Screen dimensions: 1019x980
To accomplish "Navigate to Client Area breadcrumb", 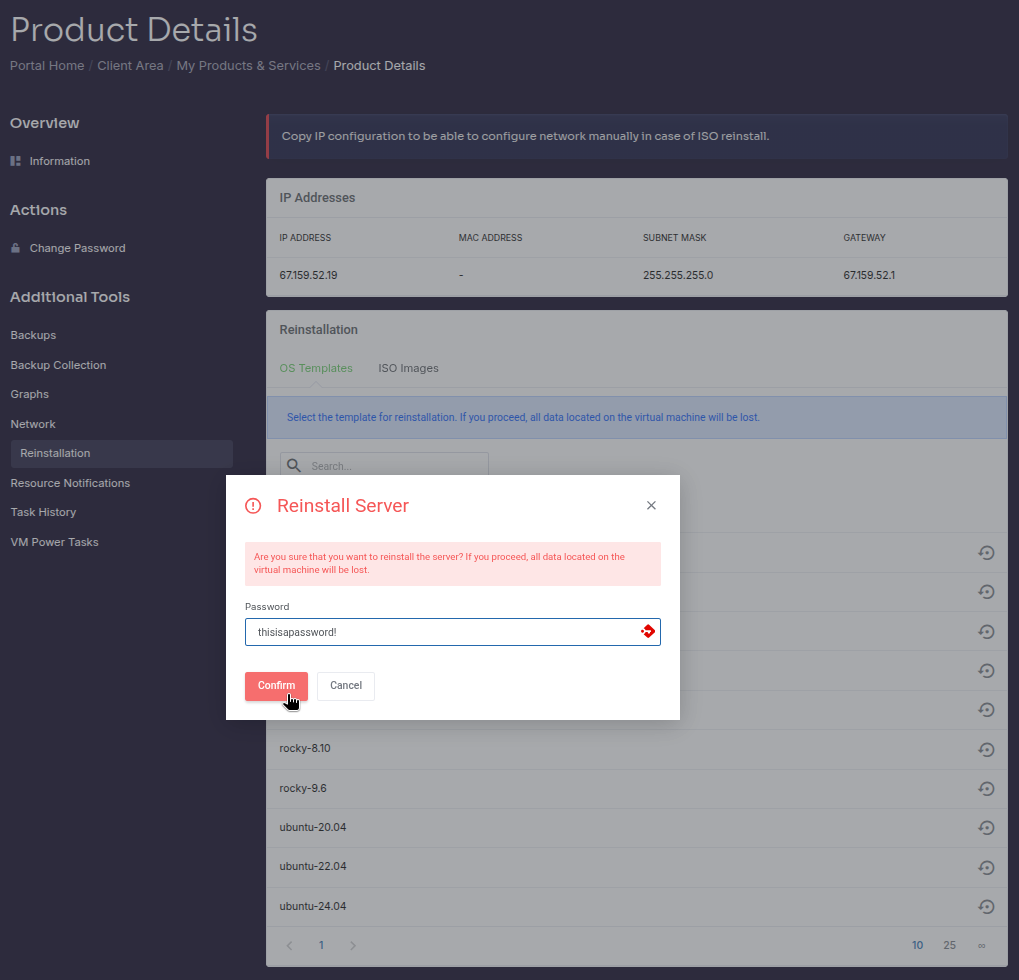I will coord(130,66).
